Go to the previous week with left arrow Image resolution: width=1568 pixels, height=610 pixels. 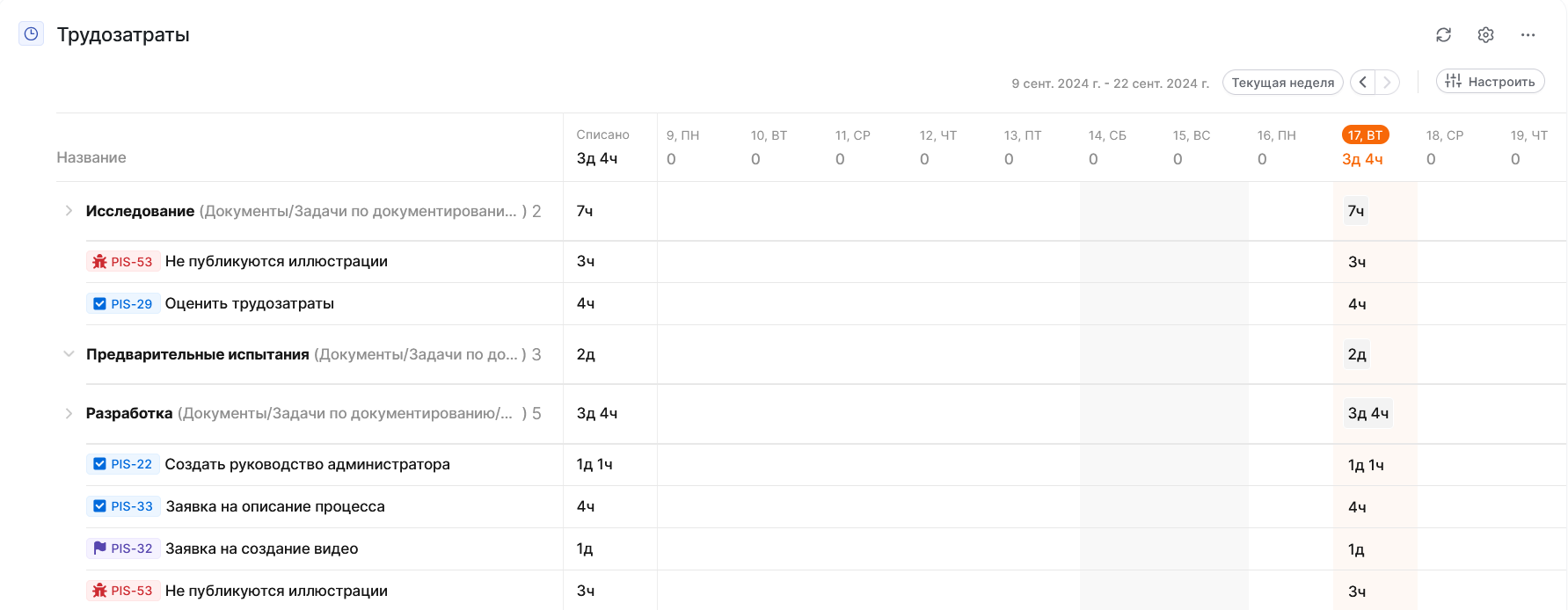point(1362,82)
